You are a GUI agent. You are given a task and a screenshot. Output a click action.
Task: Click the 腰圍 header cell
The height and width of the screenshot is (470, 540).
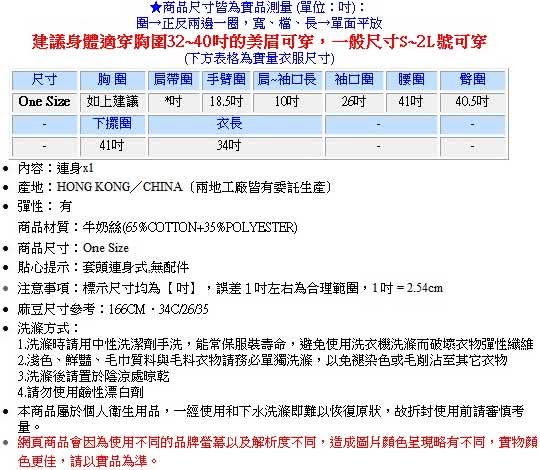pos(411,80)
